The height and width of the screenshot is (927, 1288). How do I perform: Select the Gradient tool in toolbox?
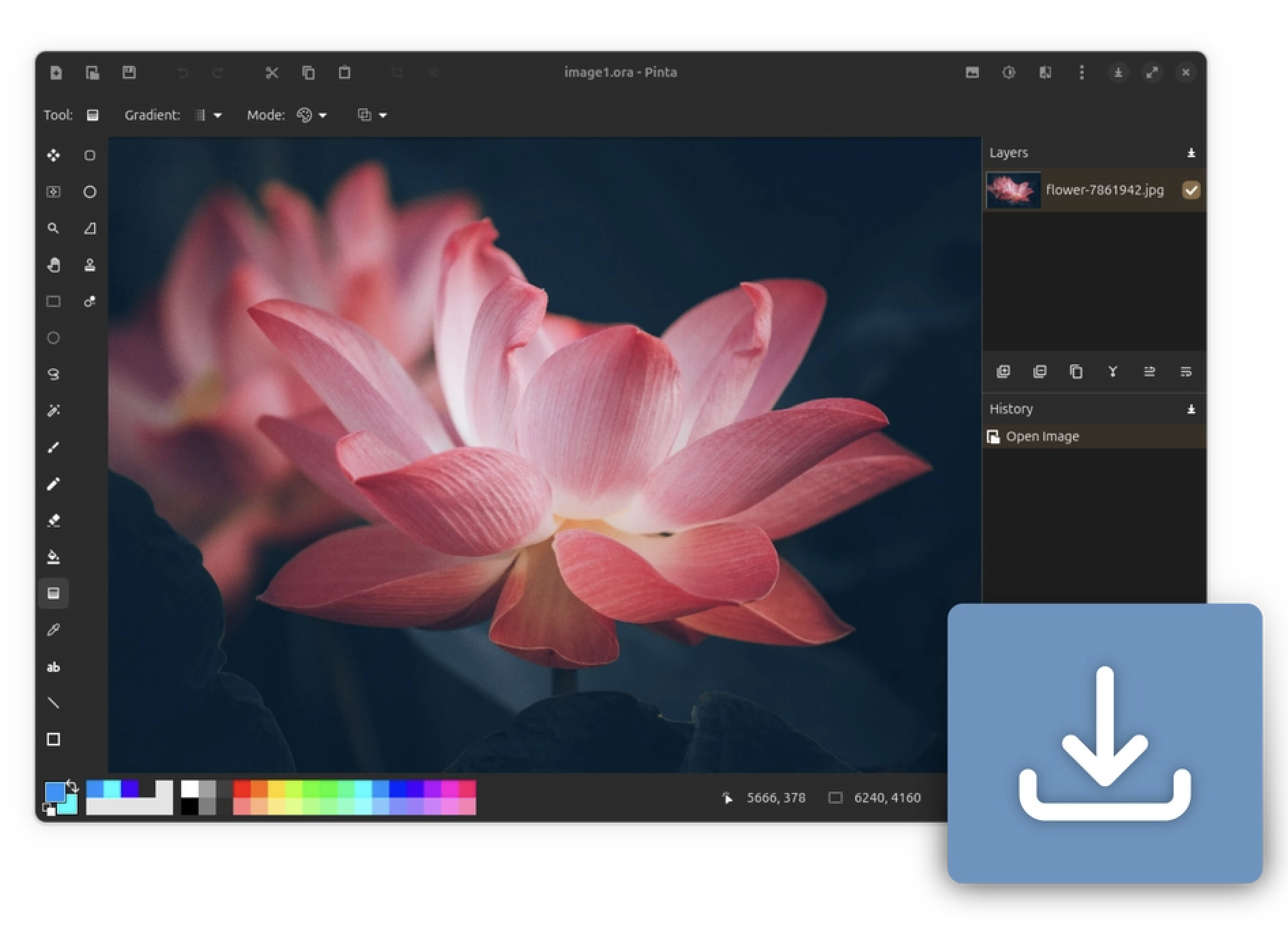pyautogui.click(x=53, y=593)
